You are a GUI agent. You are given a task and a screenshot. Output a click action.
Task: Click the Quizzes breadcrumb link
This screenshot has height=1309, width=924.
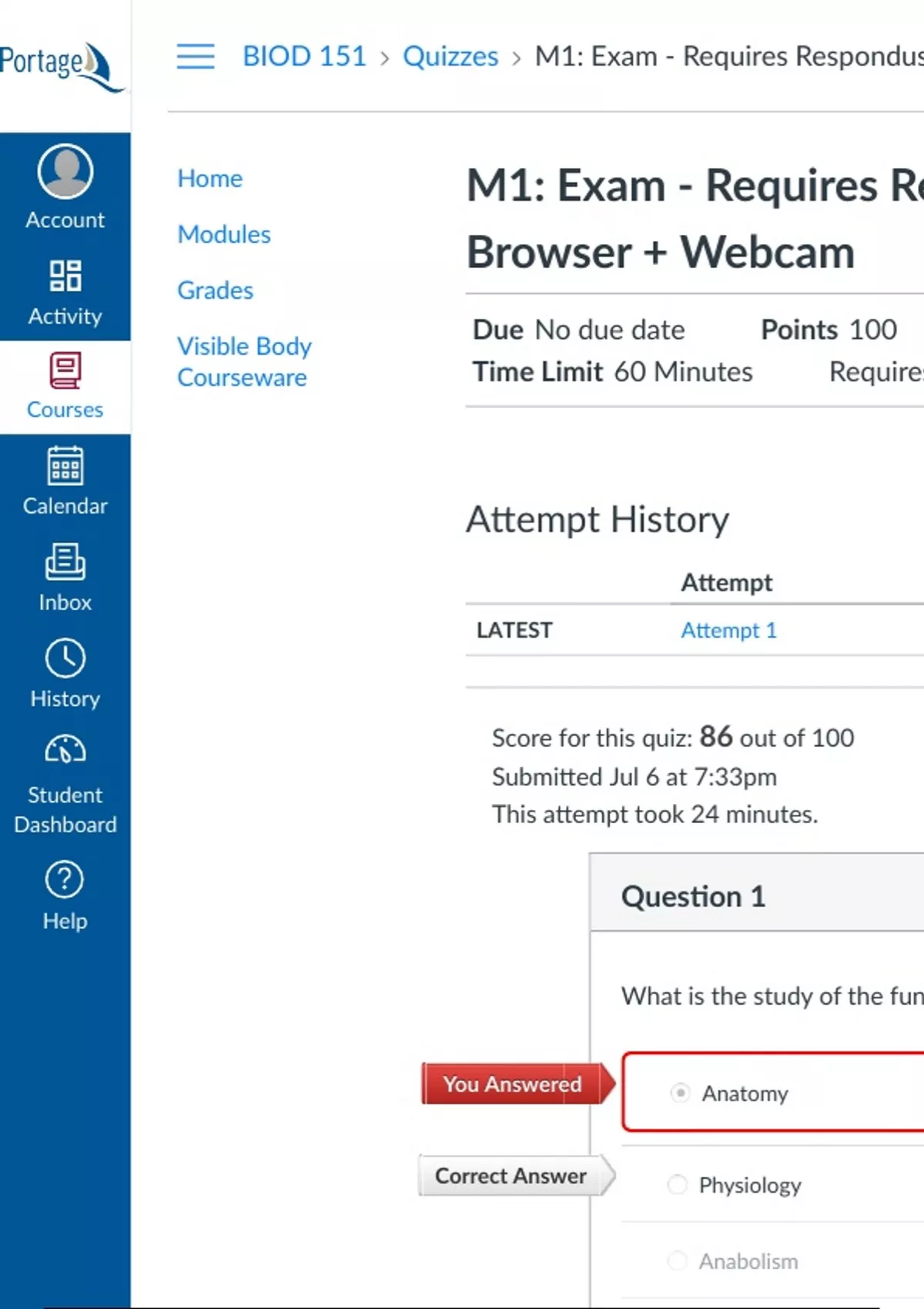point(450,56)
